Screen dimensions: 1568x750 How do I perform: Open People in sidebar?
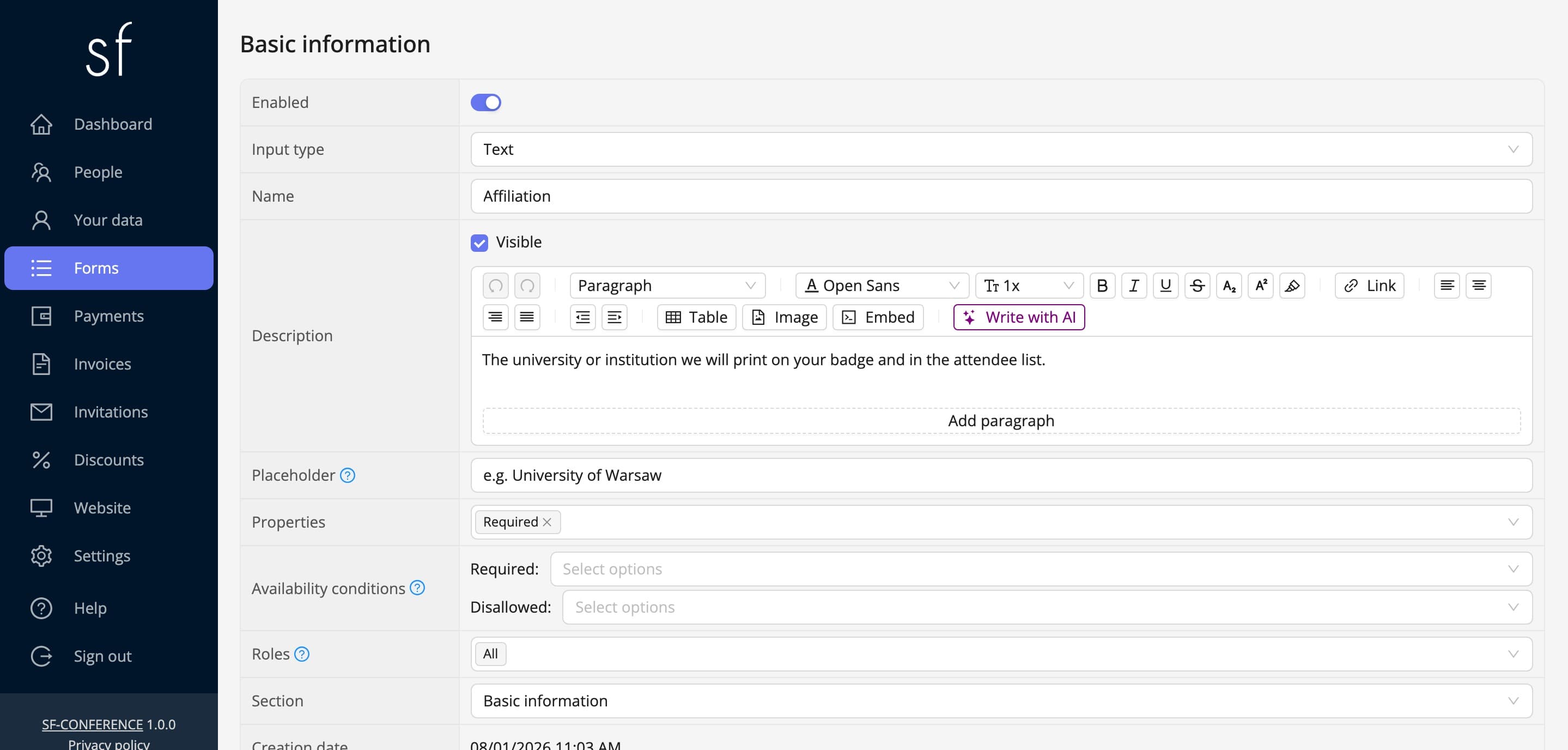click(109, 172)
